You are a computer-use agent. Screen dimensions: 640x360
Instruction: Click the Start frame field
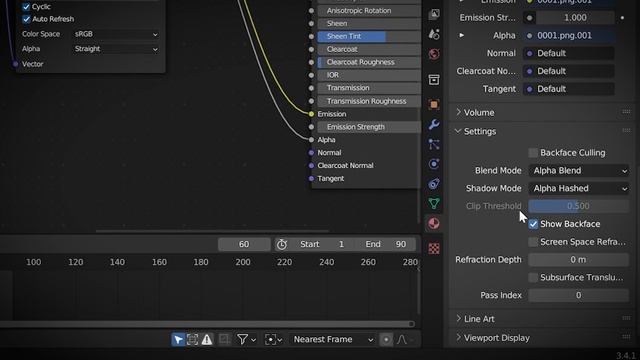(323, 244)
